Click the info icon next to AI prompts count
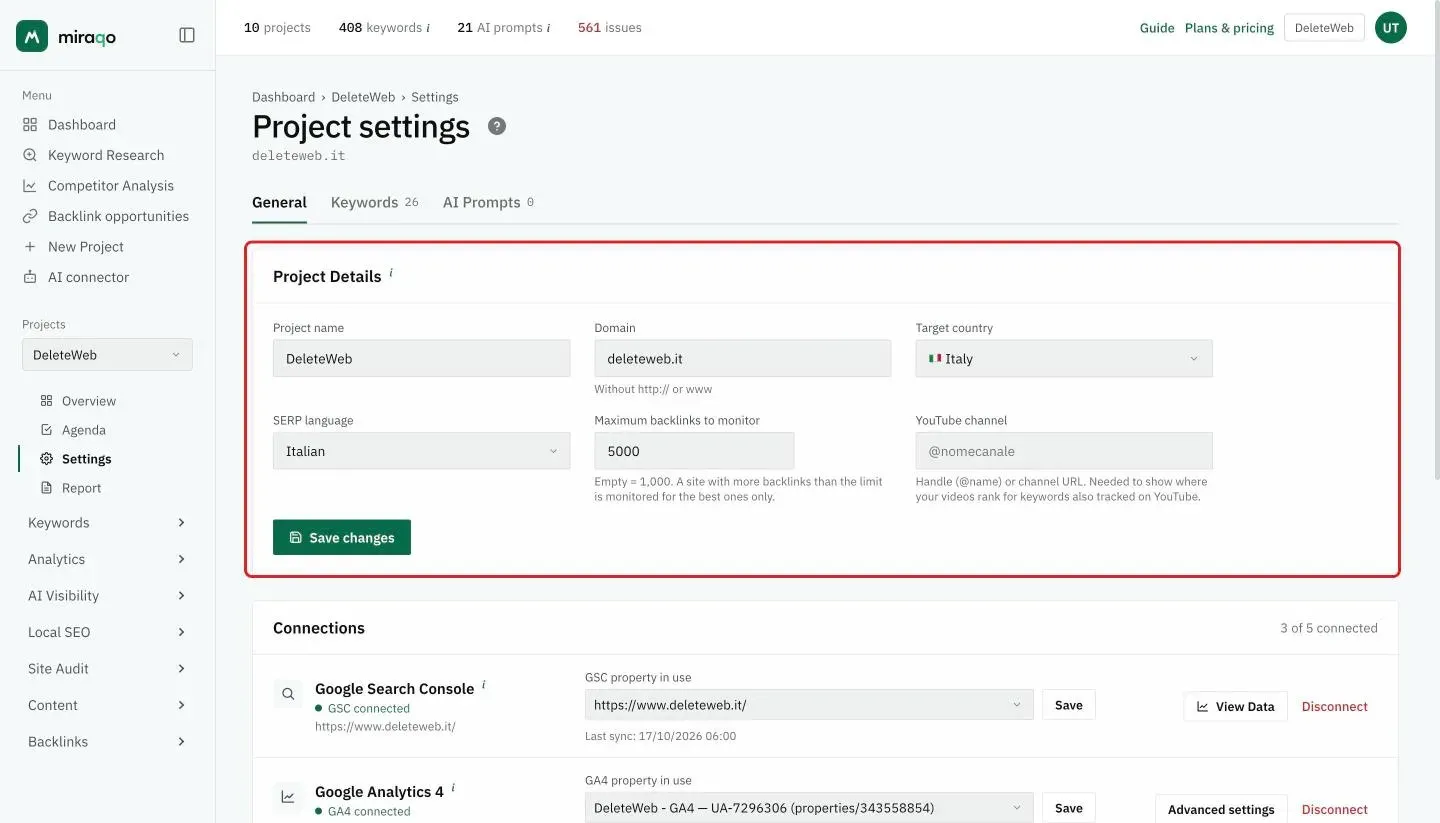This screenshot has height=823, width=1440. [x=548, y=28]
